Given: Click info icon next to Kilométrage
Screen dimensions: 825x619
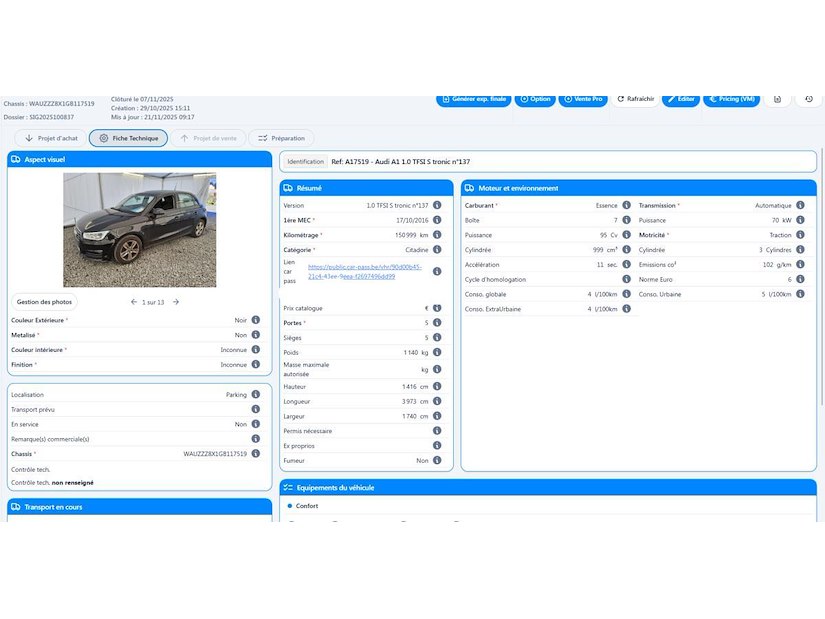Looking at the screenshot, I should 437,235.
